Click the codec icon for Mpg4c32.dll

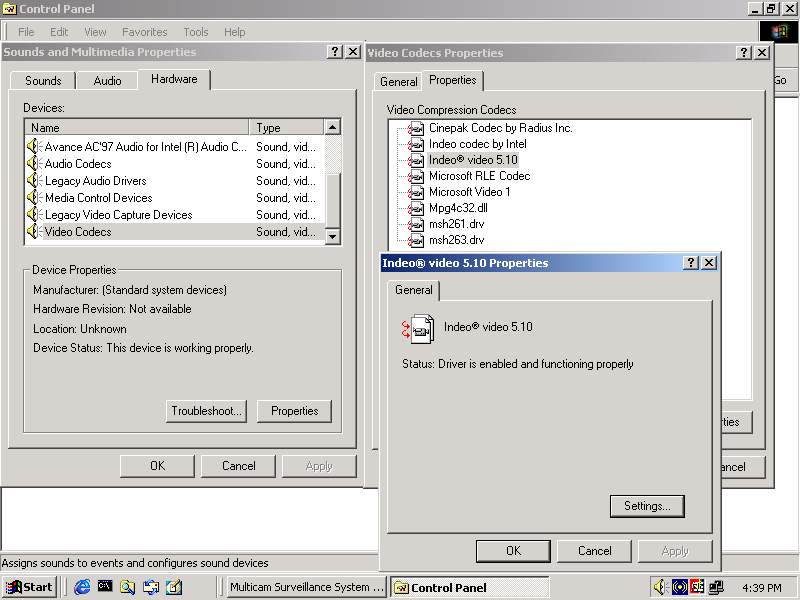coord(416,208)
